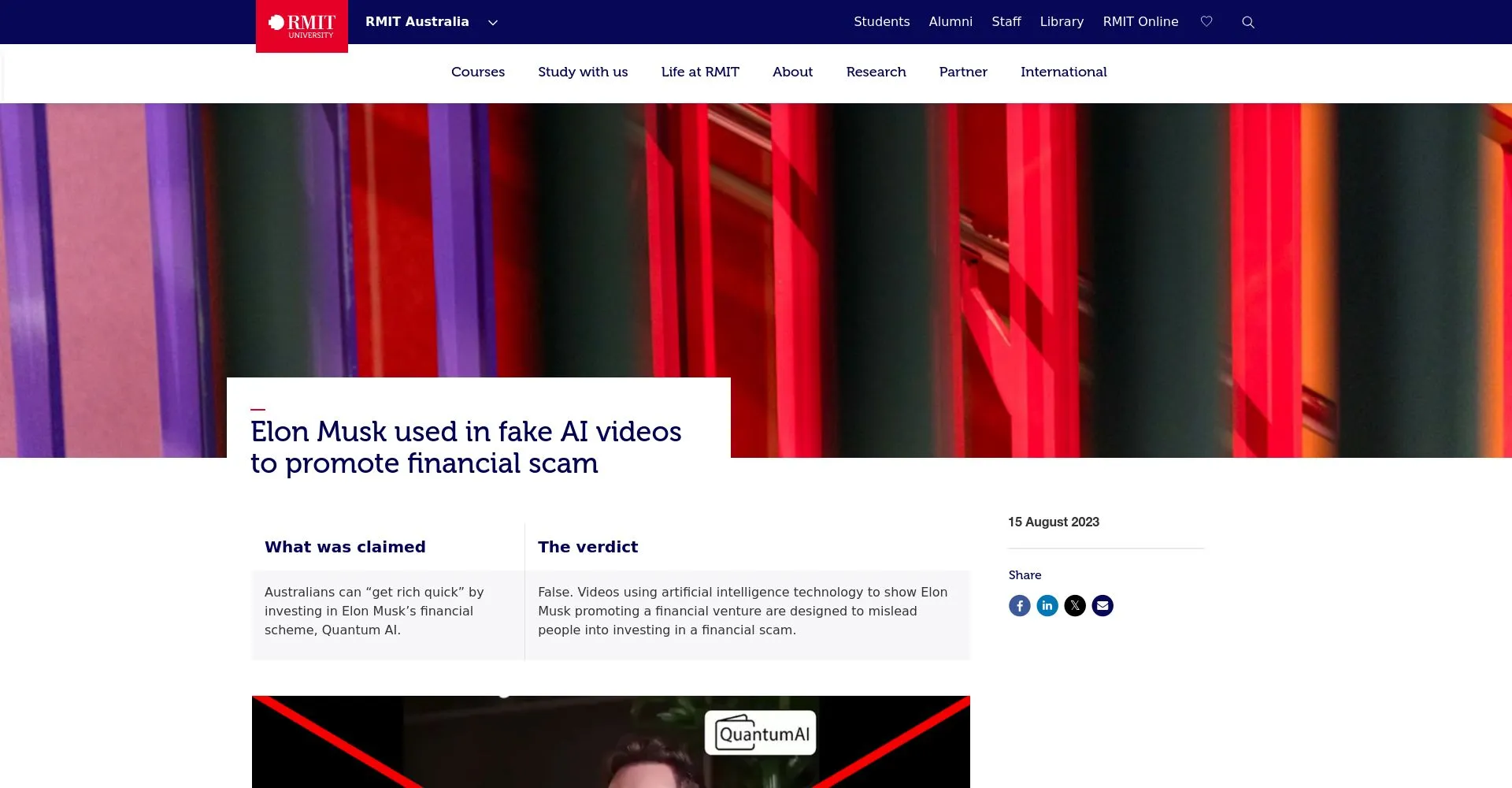Share article on Facebook
This screenshot has height=788, width=1512.
point(1020,606)
